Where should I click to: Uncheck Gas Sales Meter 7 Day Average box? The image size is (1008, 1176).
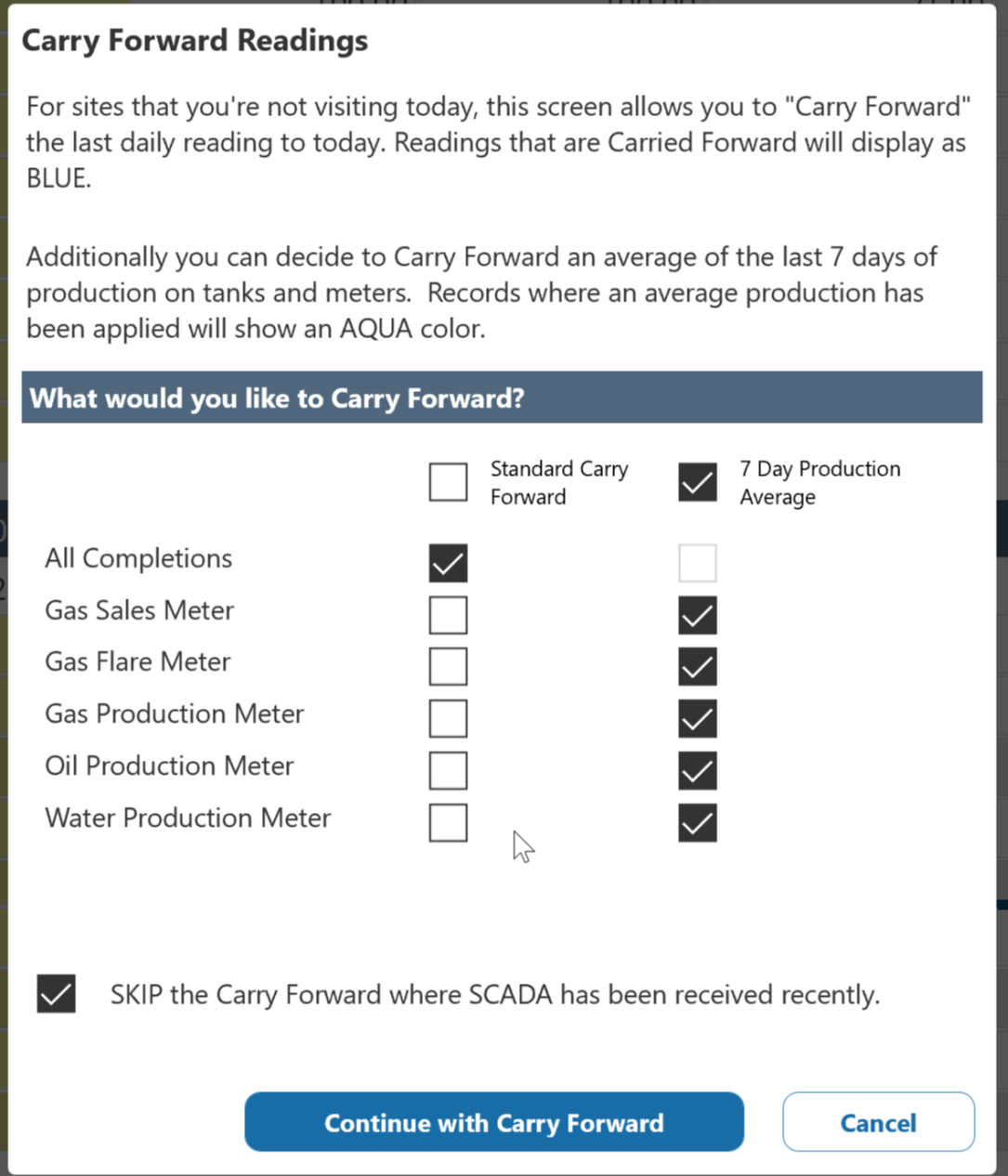[697, 615]
